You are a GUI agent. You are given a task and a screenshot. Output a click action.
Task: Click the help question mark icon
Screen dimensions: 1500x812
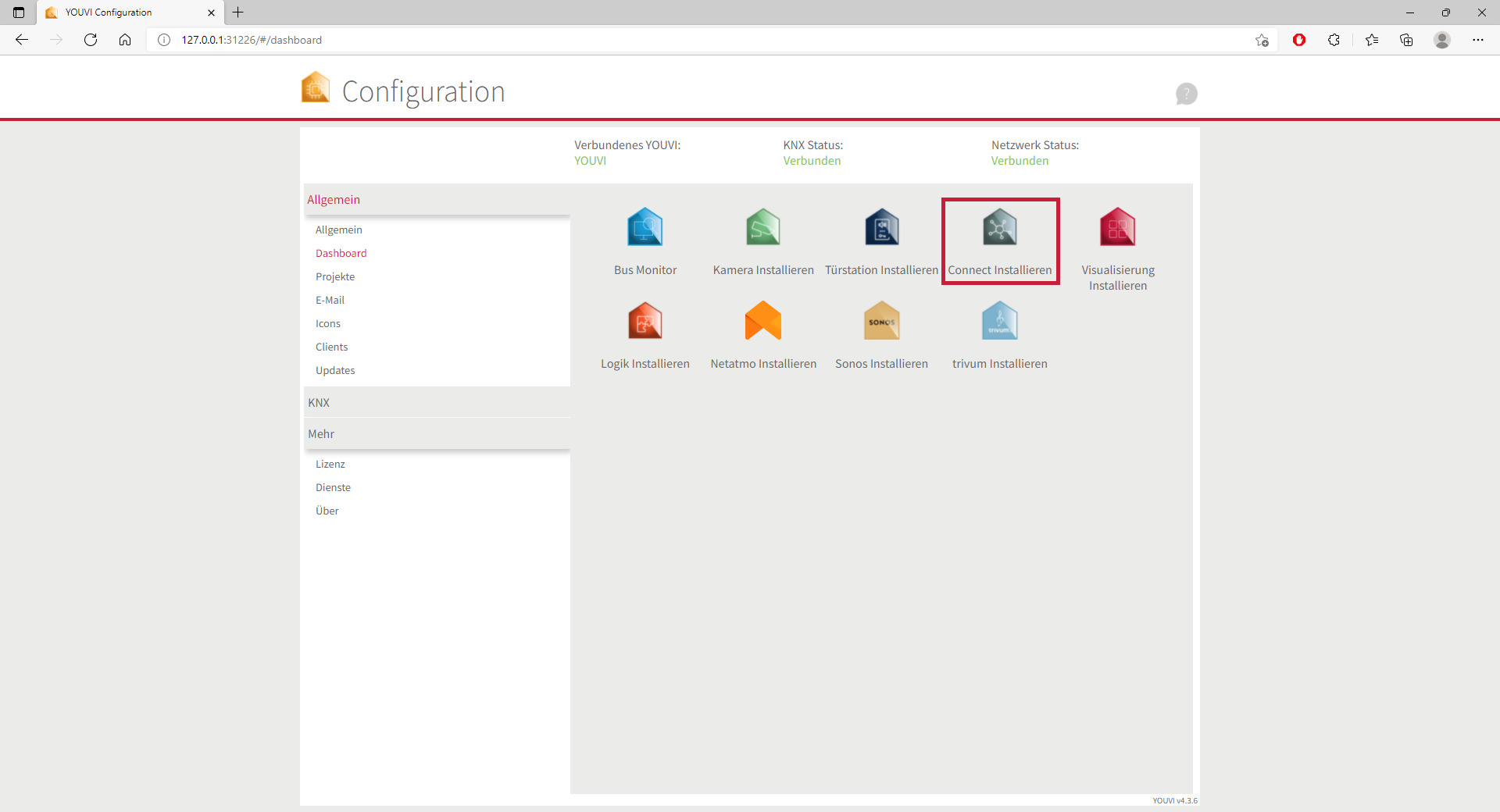pos(1186,94)
